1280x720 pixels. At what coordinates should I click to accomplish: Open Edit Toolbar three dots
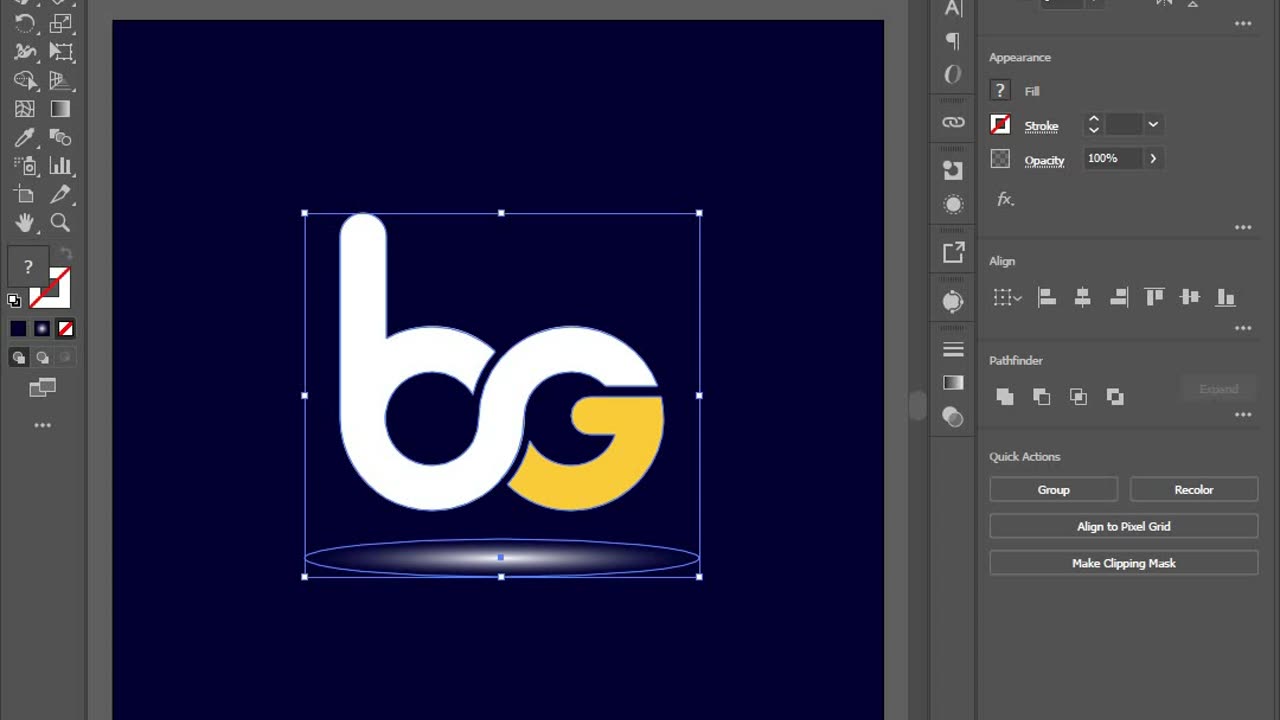click(42, 425)
